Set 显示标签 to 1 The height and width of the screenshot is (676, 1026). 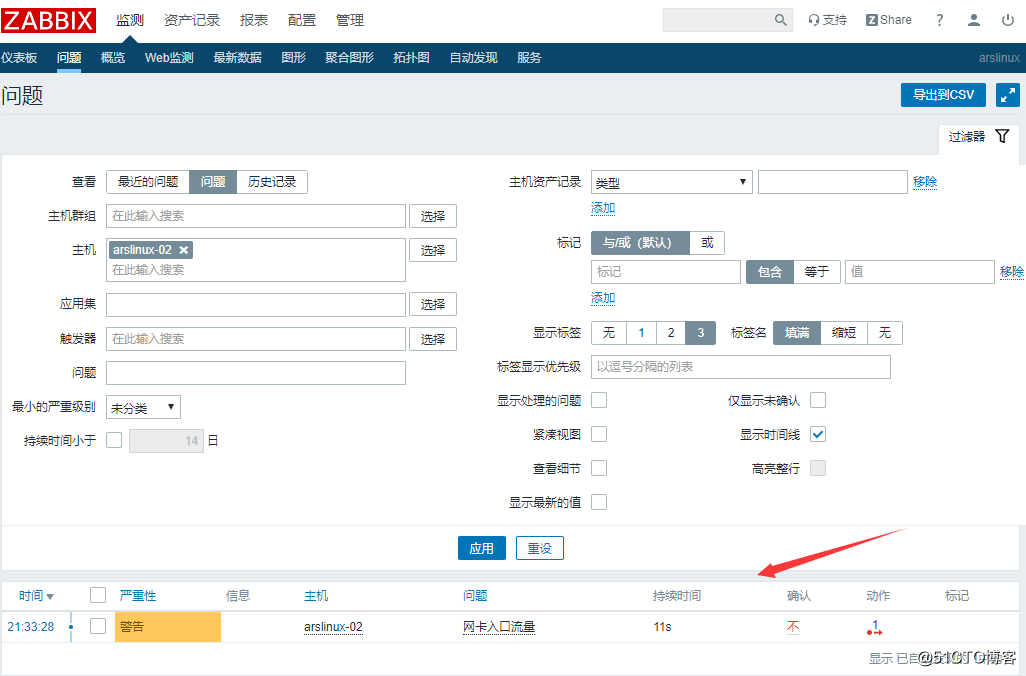[641, 333]
